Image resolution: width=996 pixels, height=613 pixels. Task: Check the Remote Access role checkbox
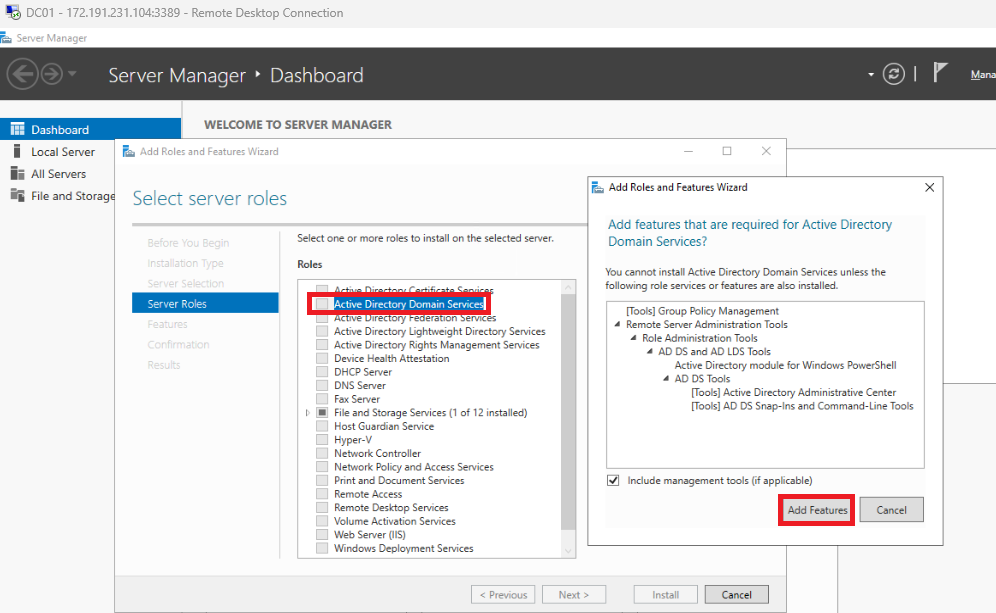322,494
